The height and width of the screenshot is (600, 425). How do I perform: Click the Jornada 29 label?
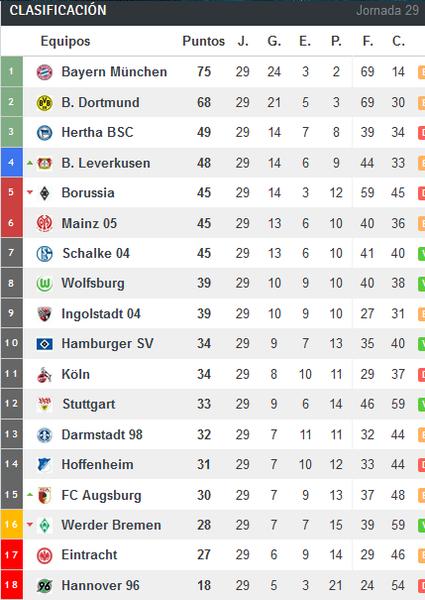pos(388,10)
